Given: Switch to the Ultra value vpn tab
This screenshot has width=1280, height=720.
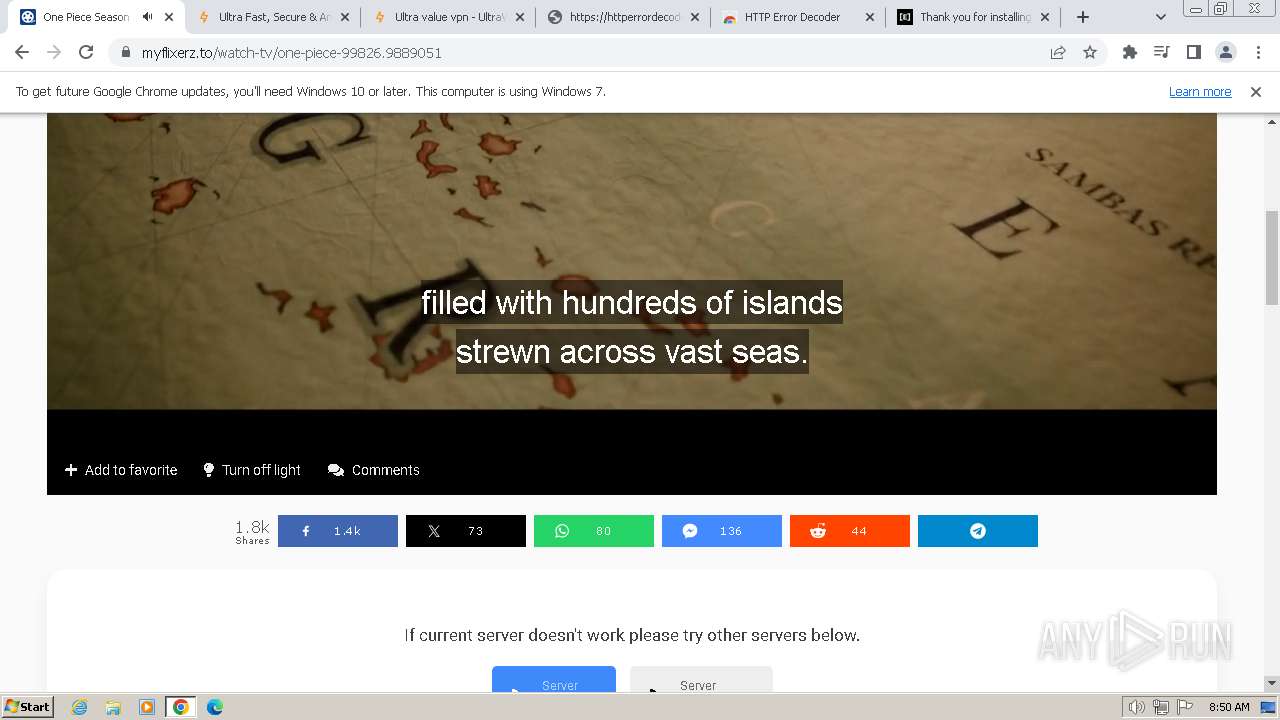Looking at the screenshot, I should [449, 17].
